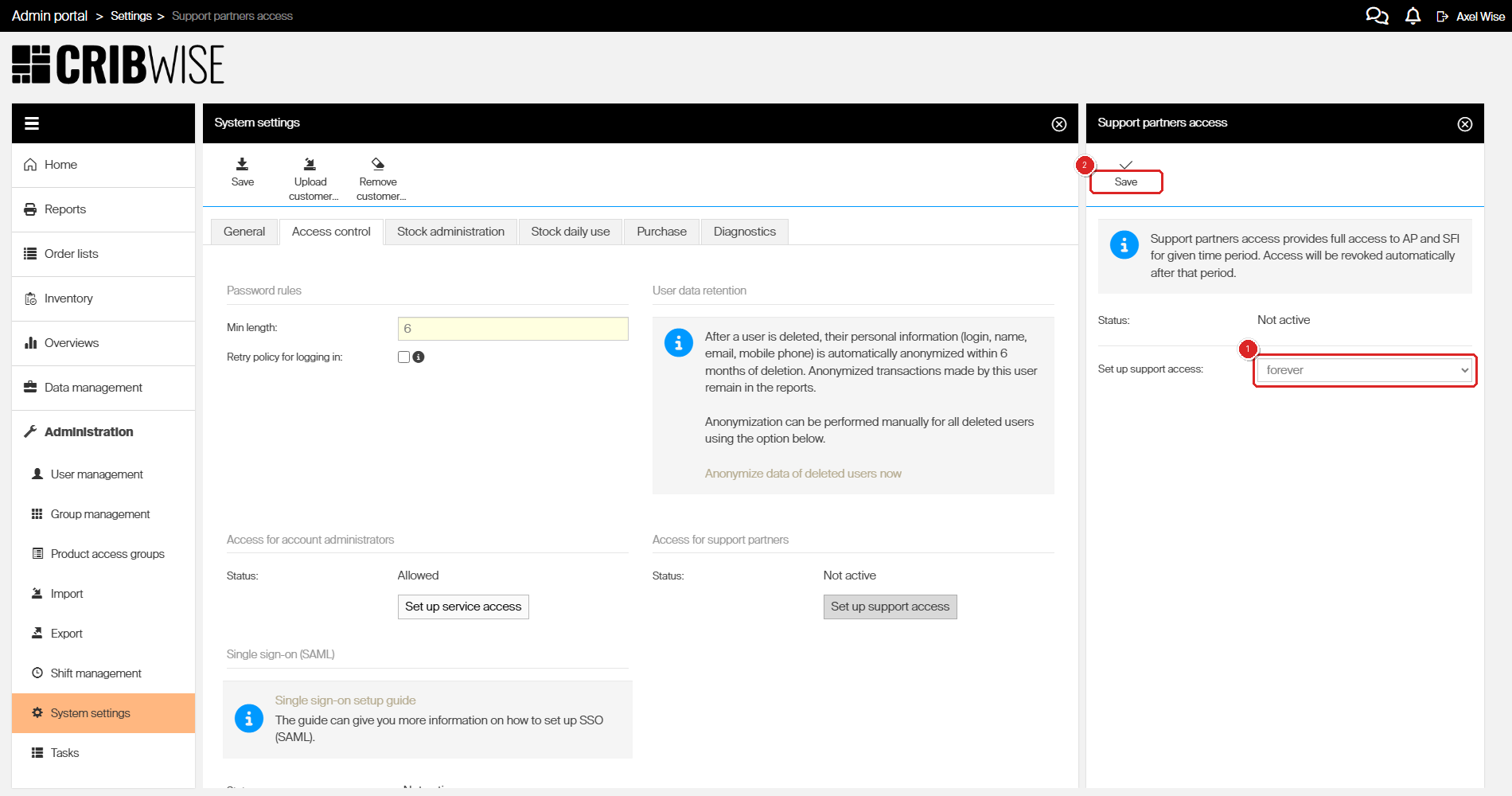
Task: Click the logout icon beside Axel Wise
Action: pos(1442,17)
